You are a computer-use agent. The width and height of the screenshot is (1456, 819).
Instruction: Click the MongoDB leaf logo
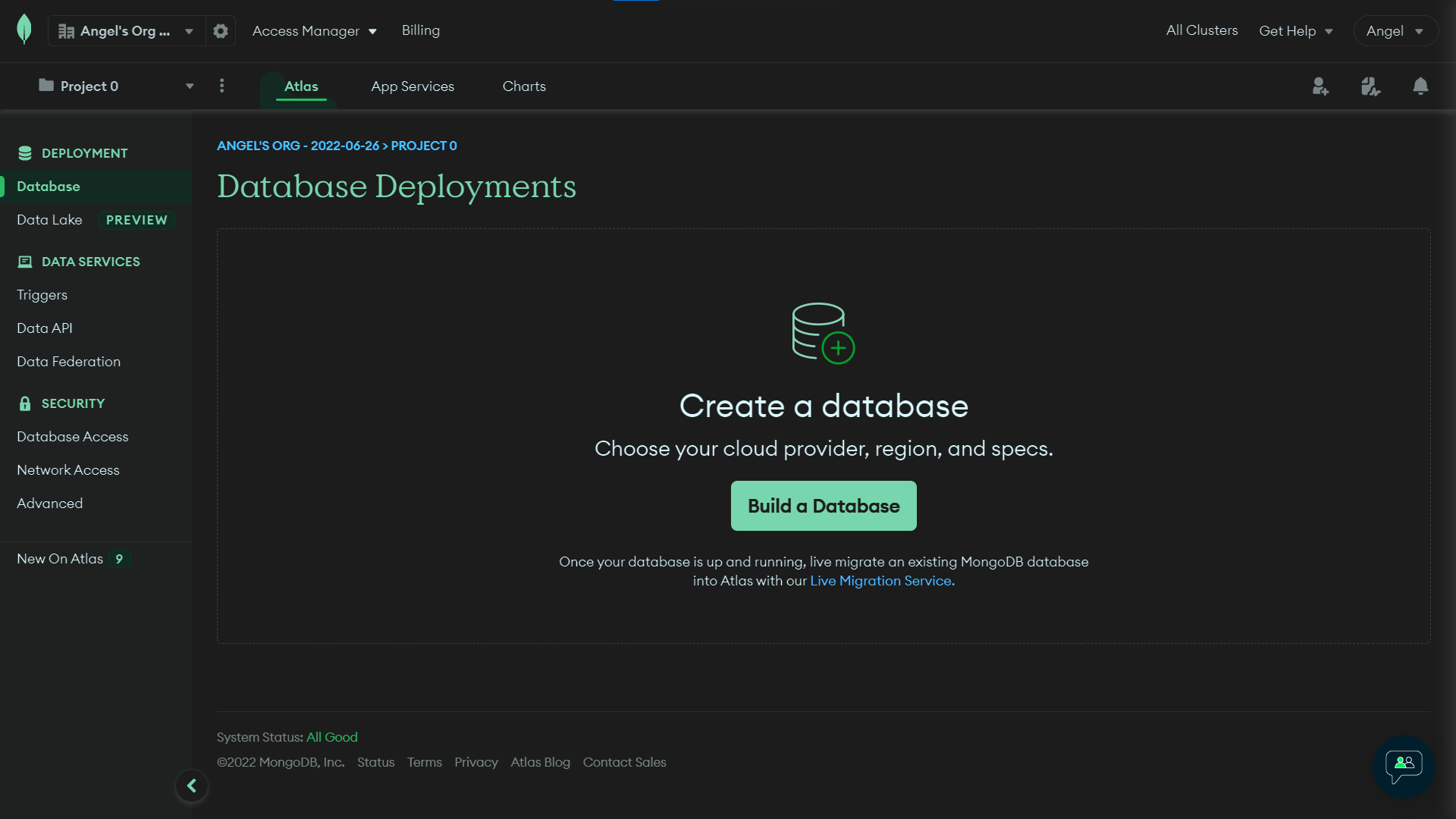pos(24,30)
